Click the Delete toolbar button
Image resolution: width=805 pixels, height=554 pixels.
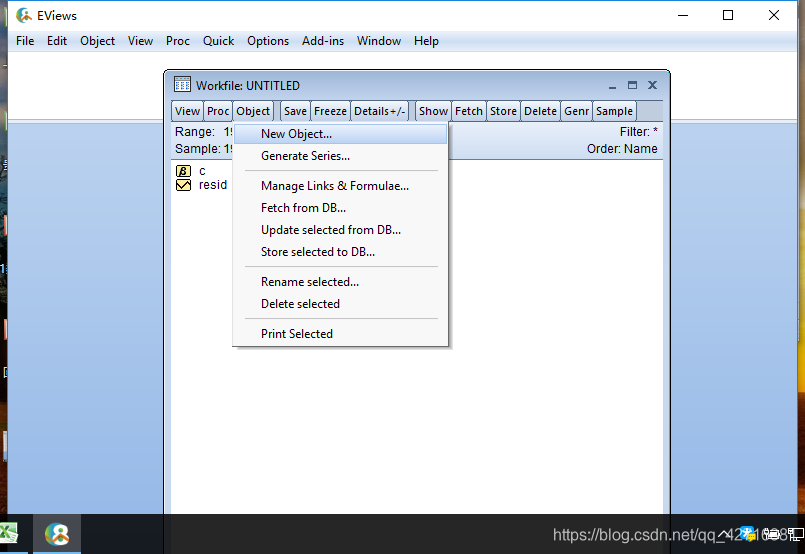(540, 111)
